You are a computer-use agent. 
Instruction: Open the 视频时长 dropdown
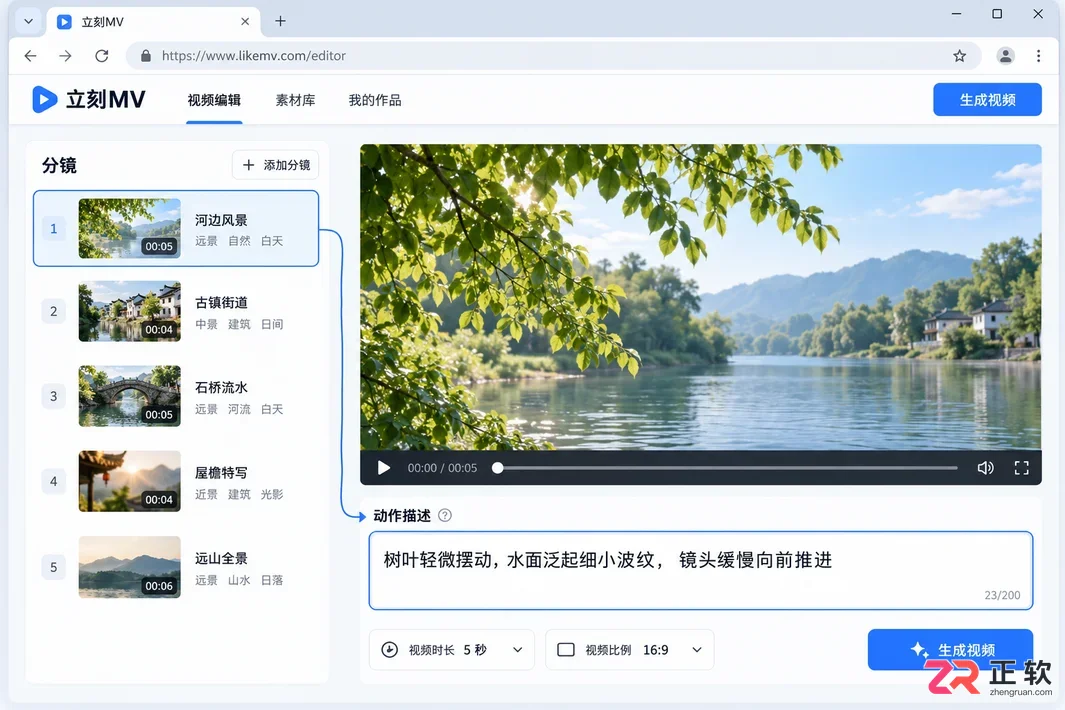[452, 650]
